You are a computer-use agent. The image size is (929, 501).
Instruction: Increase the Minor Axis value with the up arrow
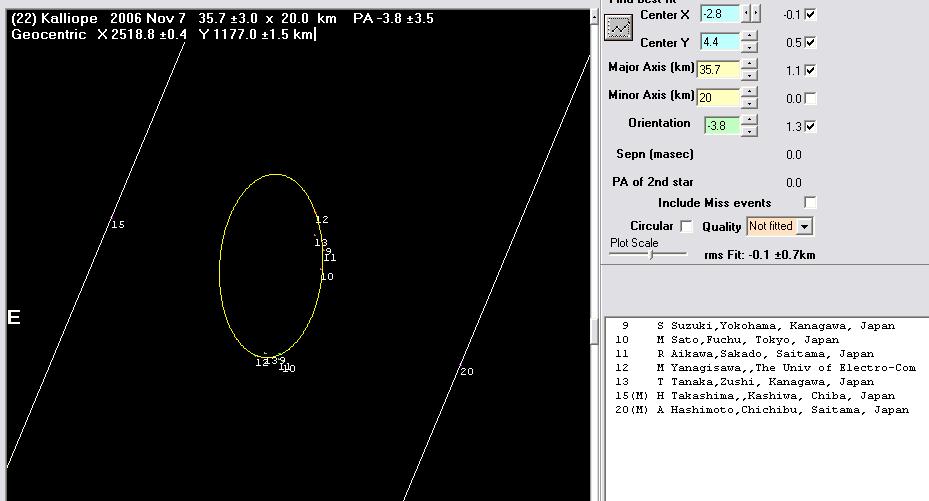[749, 92]
